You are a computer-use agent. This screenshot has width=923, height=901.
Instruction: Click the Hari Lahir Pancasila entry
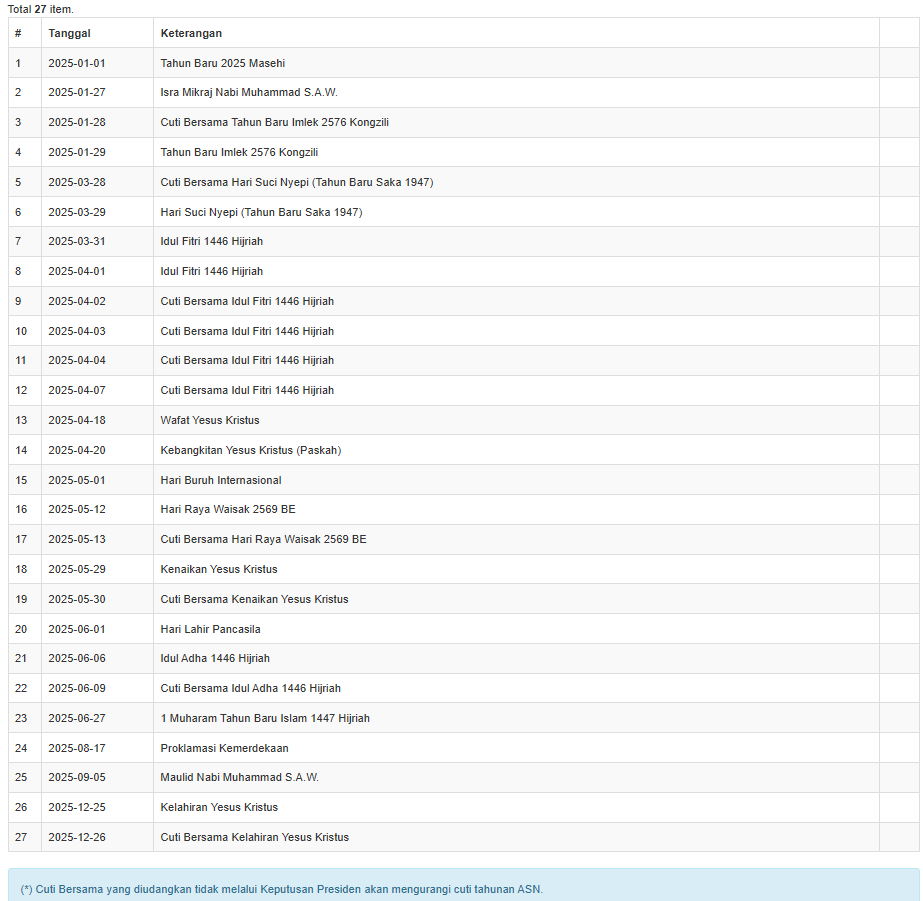tap(210, 629)
